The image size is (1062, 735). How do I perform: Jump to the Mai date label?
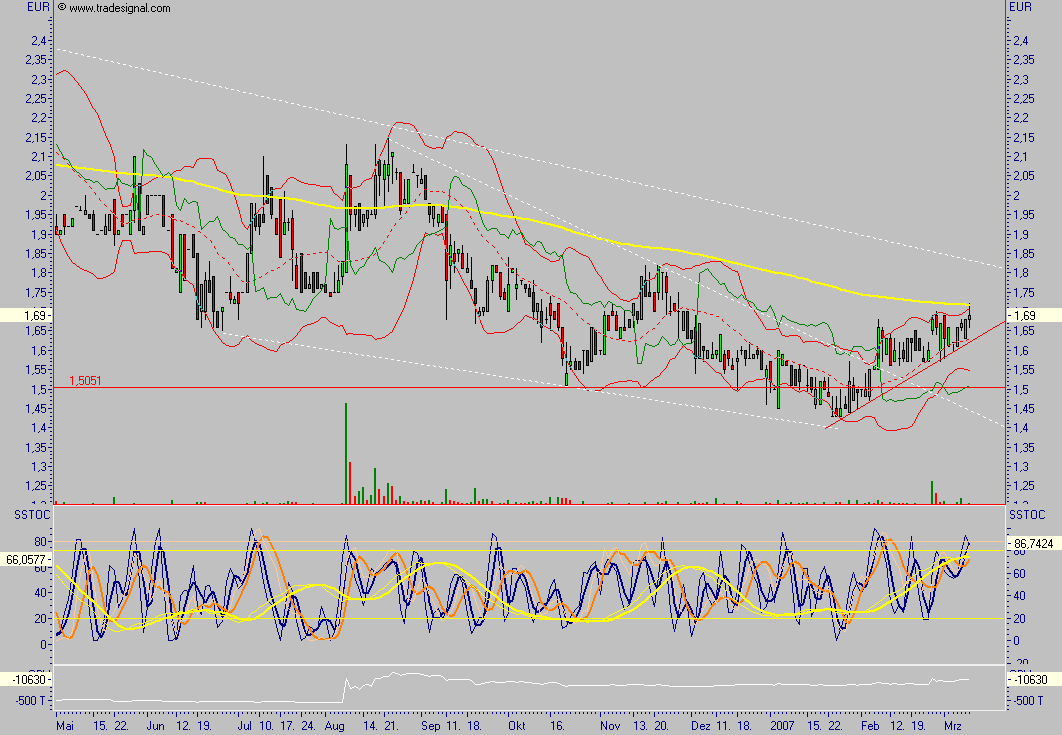click(x=66, y=724)
